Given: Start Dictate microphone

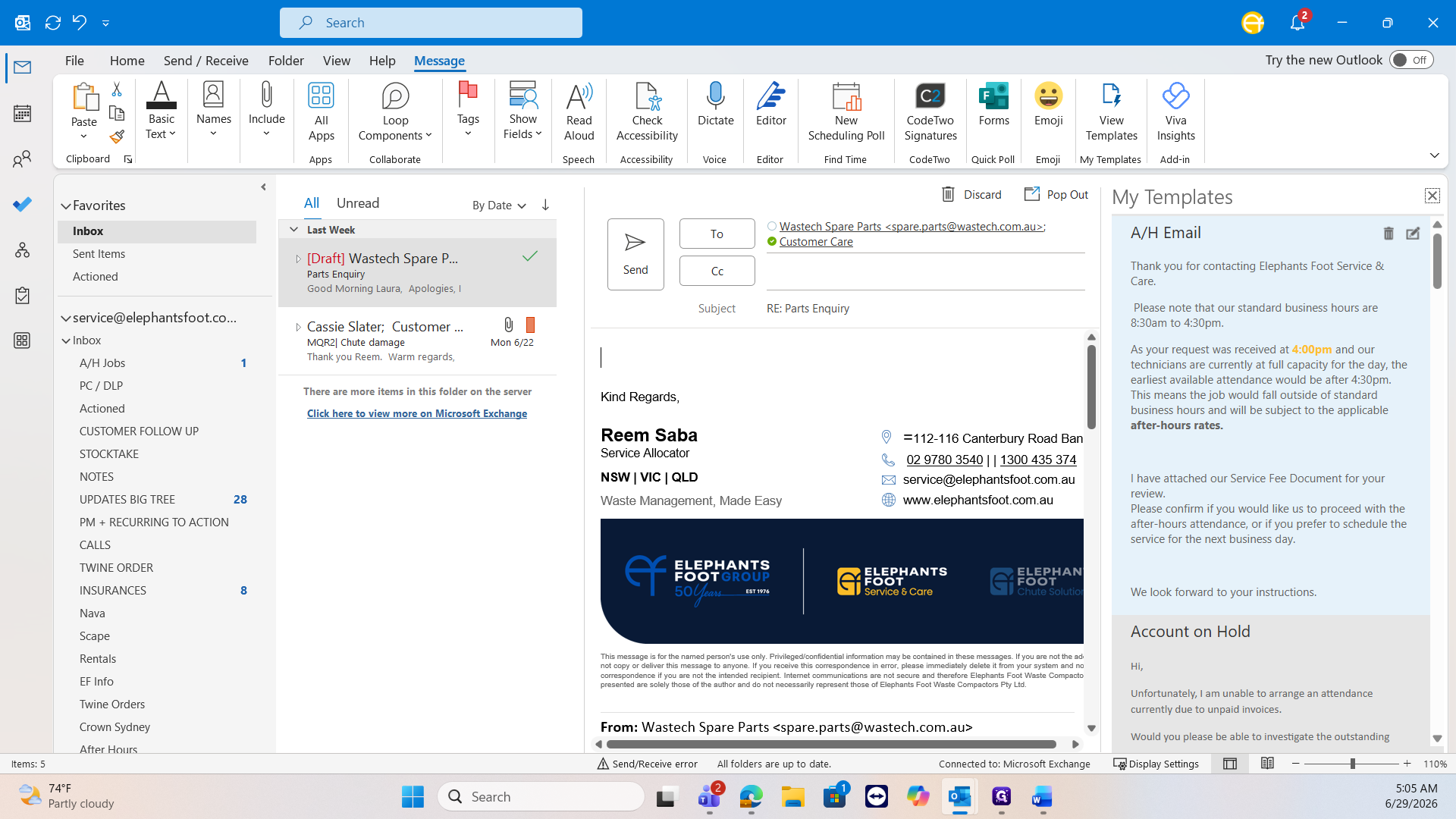Looking at the screenshot, I should [715, 104].
